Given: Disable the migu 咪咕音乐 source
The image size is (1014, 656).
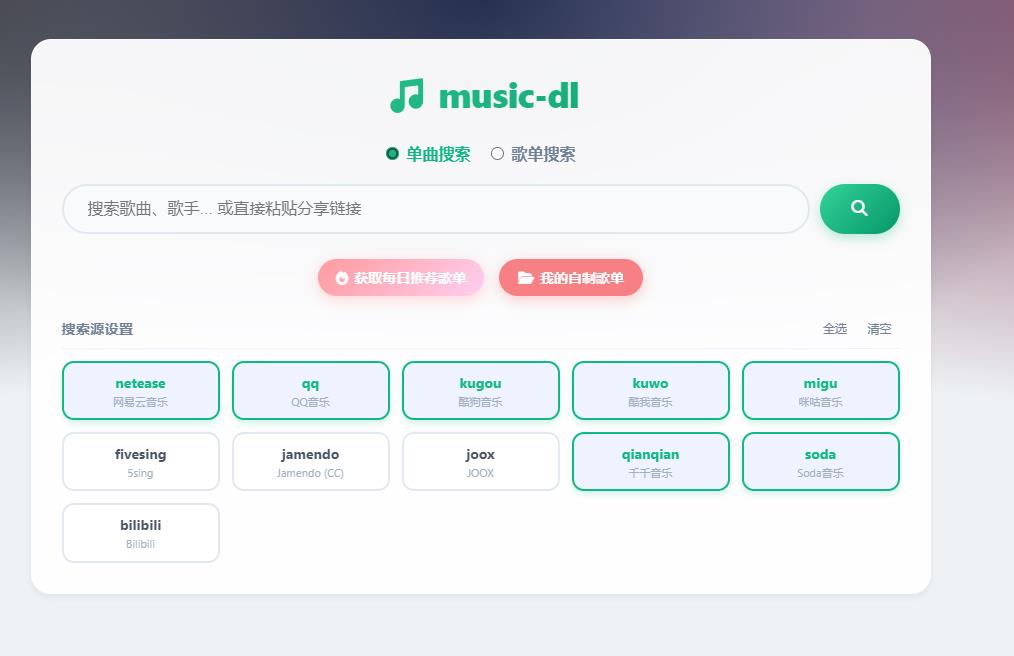Looking at the screenshot, I should point(820,390).
